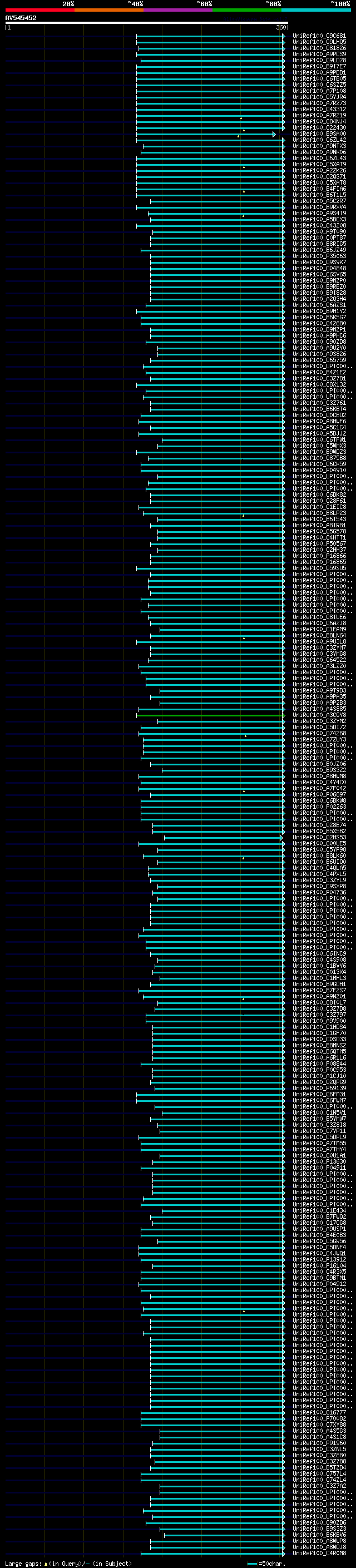This screenshot has width=356, height=1568.
Task: Open the UniRef100_P04910 link
Action: (319, 470)
